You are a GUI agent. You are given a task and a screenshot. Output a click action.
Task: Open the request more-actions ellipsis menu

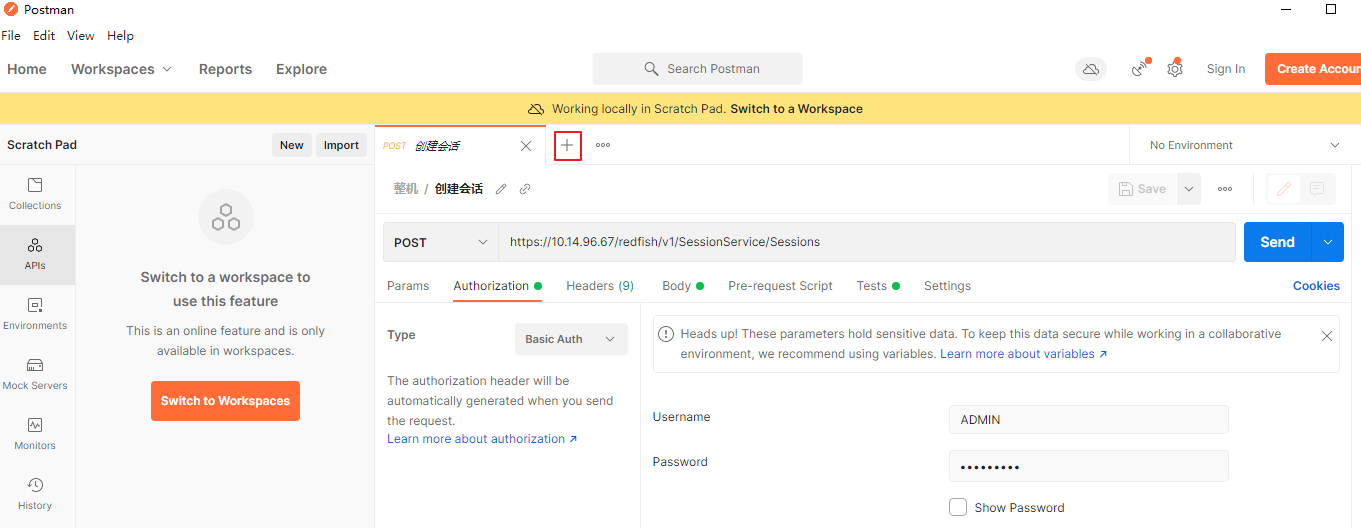coord(1225,189)
